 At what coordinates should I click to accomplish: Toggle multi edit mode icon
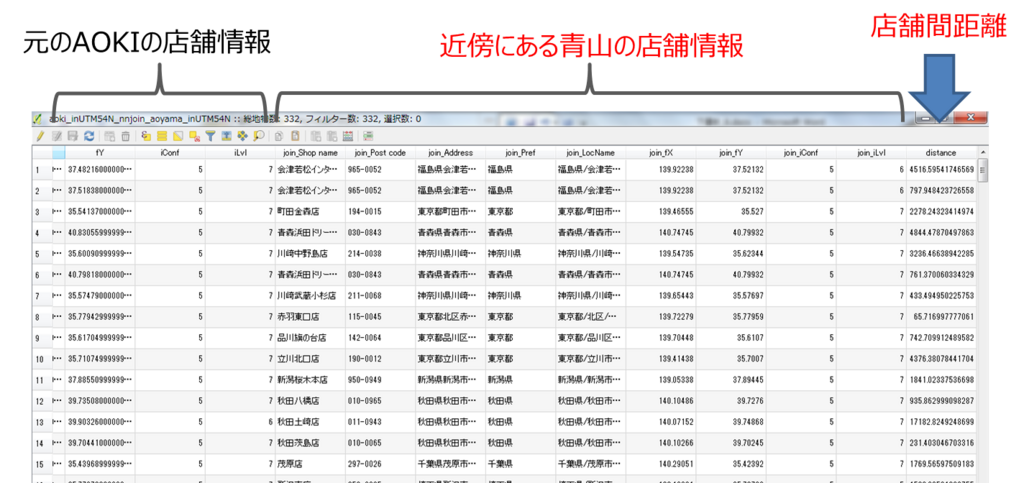pos(56,136)
